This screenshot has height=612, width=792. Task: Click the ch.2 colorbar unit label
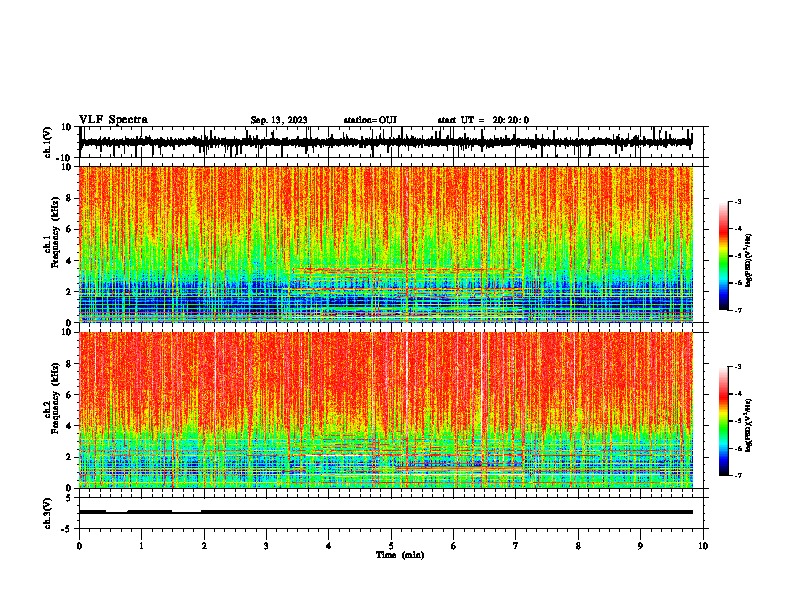click(748, 425)
